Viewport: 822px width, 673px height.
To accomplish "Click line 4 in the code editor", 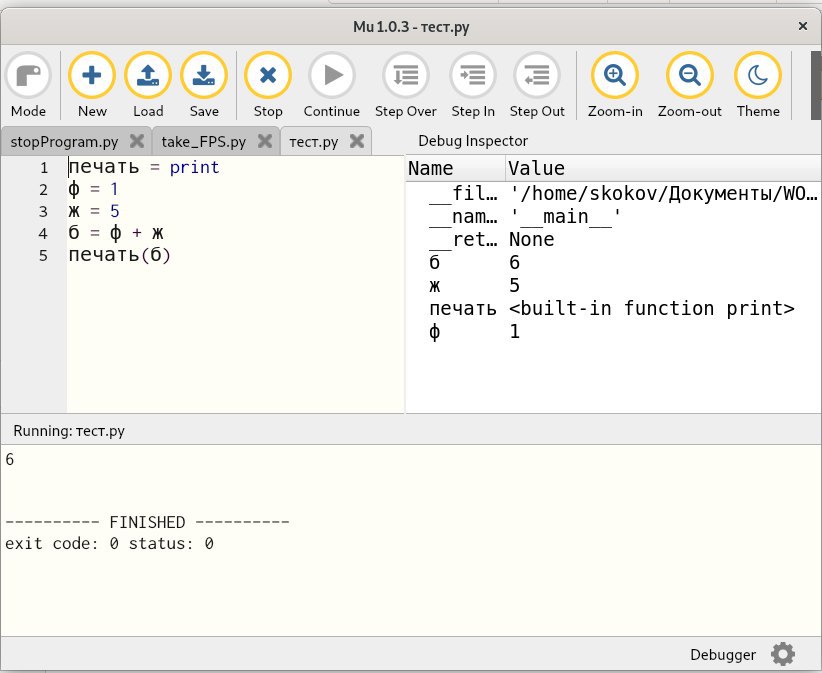I will point(117,233).
